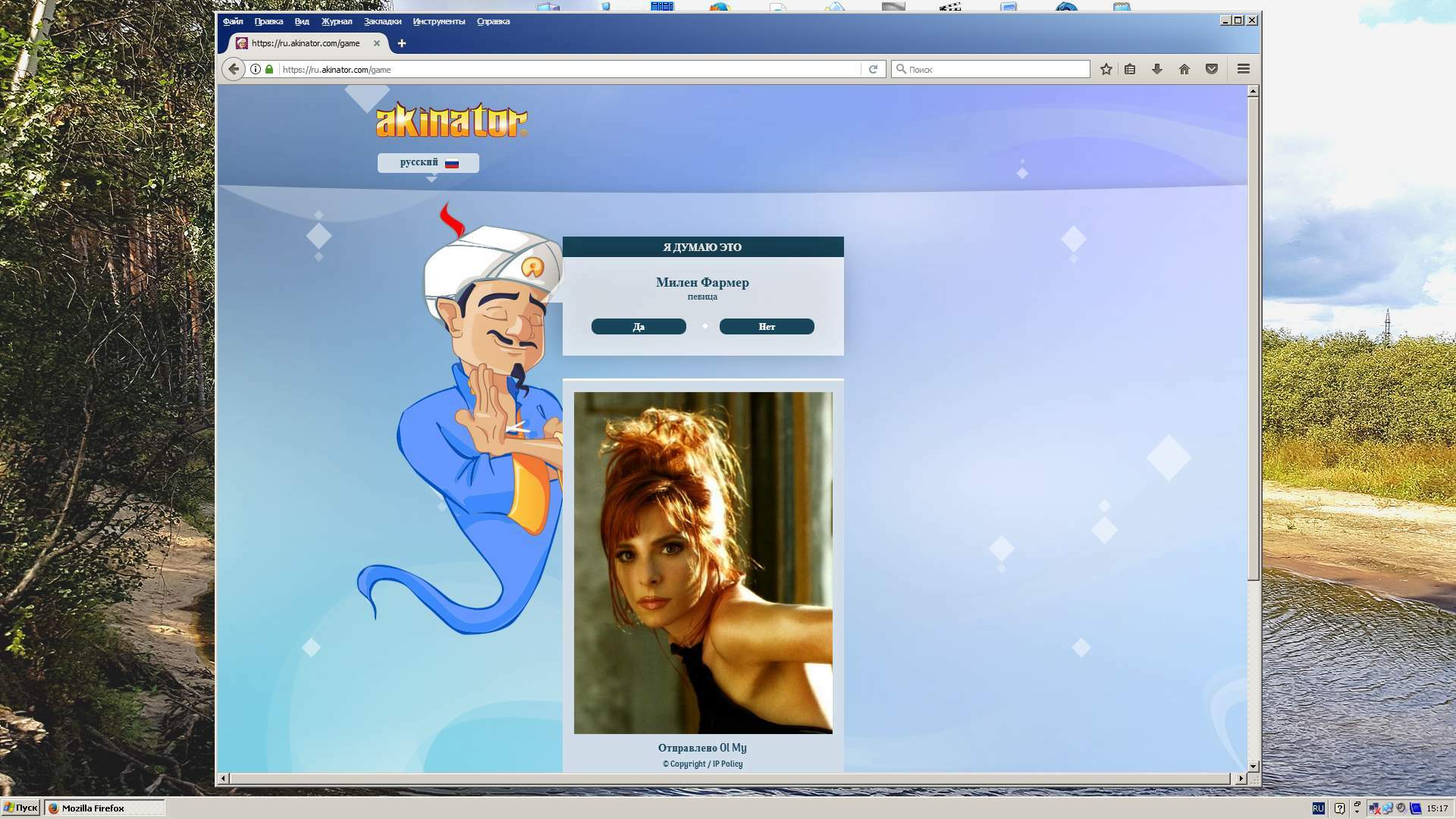
Task: Open the Закладки menu
Action: coord(382,21)
